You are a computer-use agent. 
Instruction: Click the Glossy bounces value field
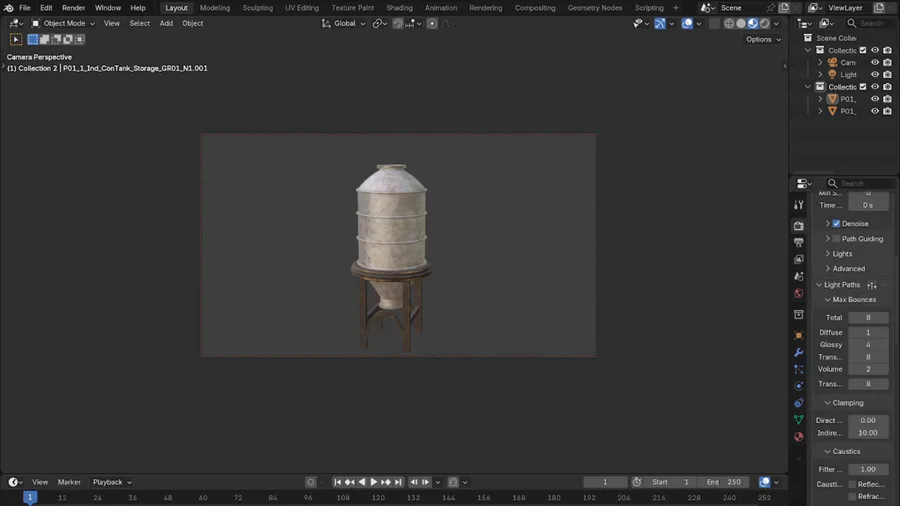[x=868, y=345]
